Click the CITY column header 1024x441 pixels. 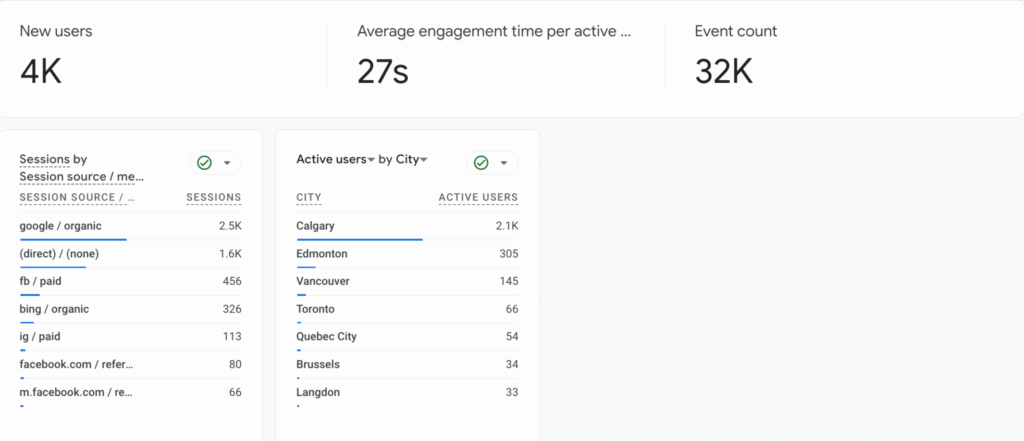tap(309, 197)
